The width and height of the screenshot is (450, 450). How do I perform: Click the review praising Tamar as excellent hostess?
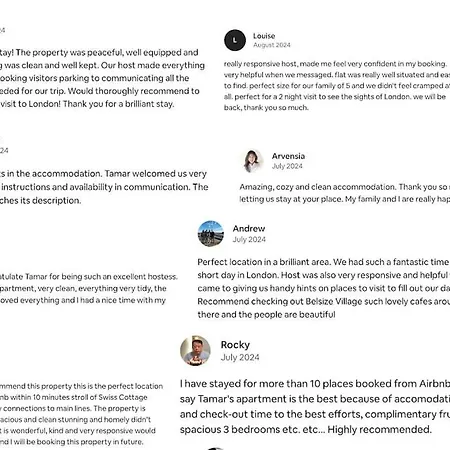coord(89,288)
